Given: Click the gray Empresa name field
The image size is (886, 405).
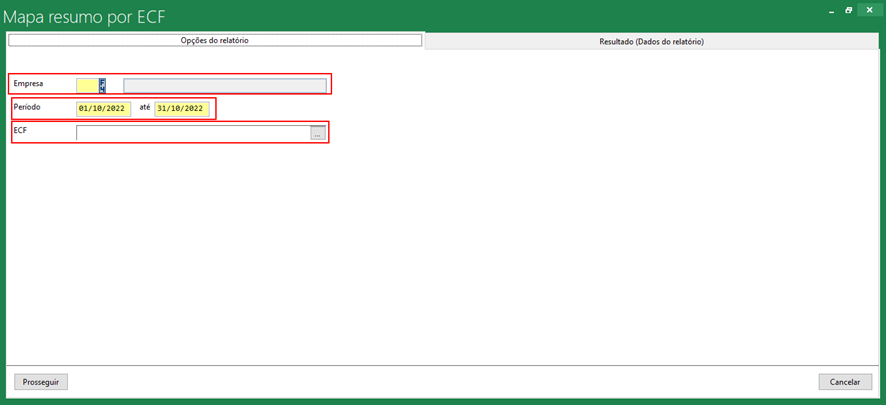Looking at the screenshot, I should click(x=224, y=85).
